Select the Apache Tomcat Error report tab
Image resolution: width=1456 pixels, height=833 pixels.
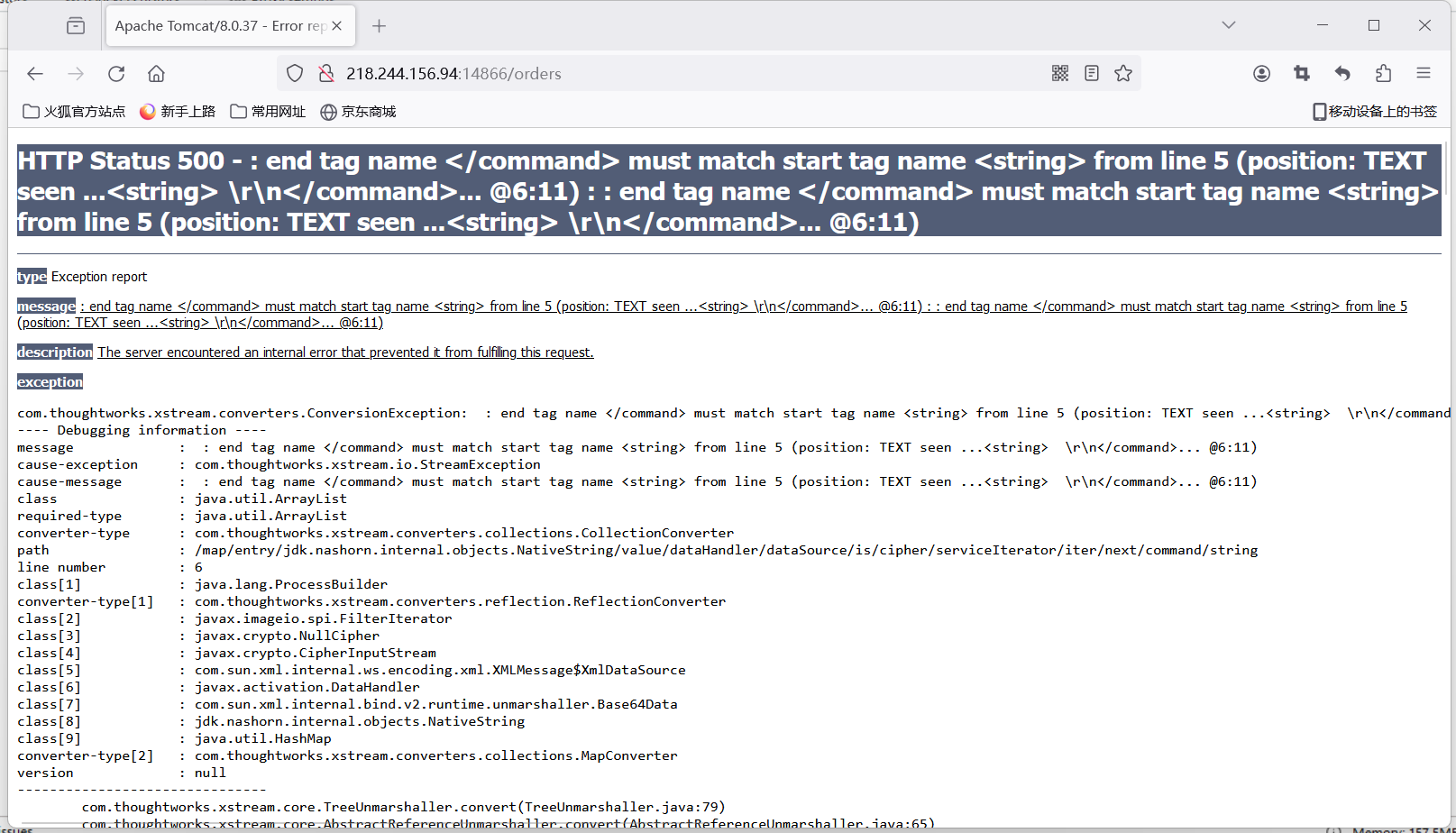[216, 26]
